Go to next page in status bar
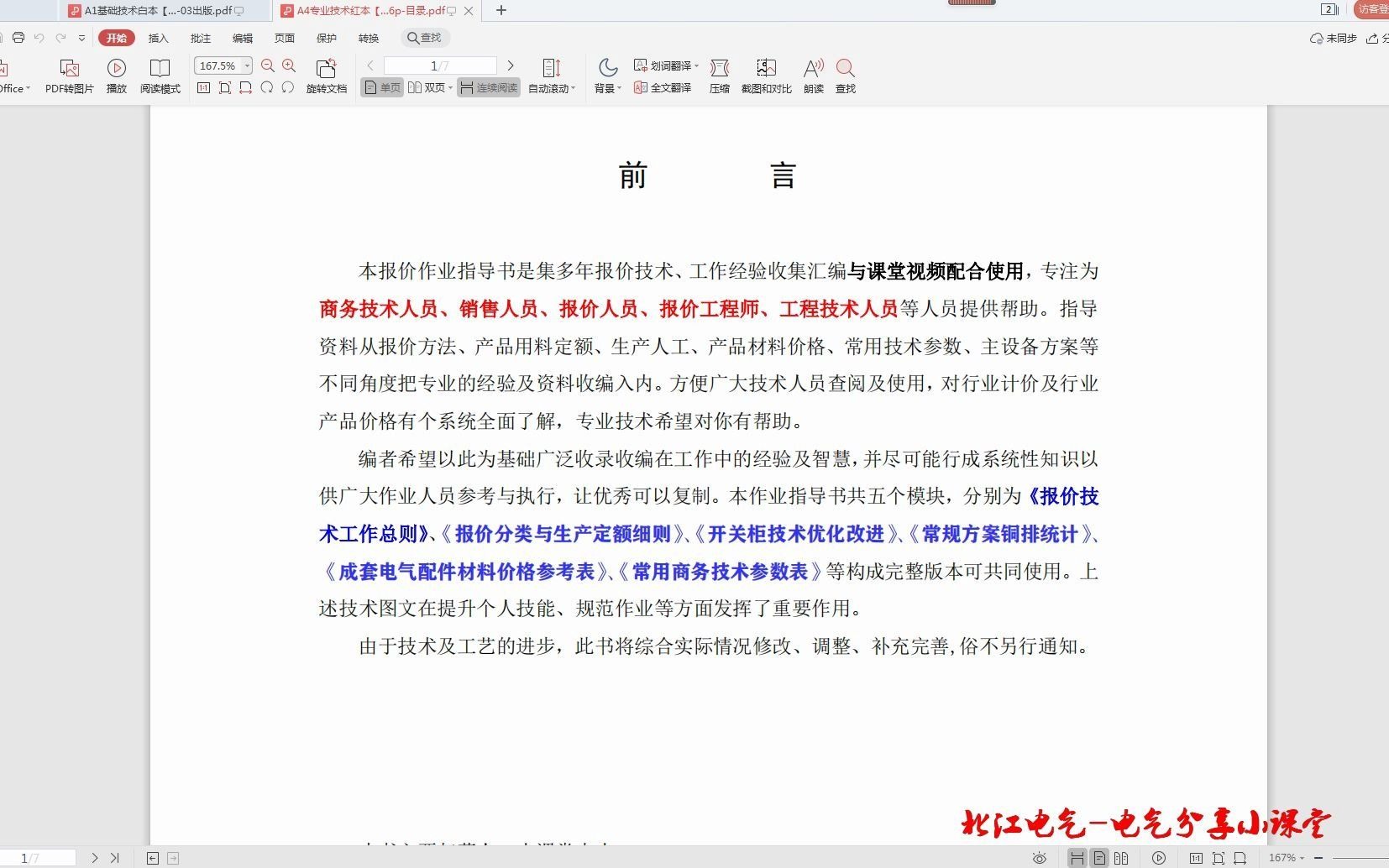Screen dimensions: 1389x868 point(95,858)
